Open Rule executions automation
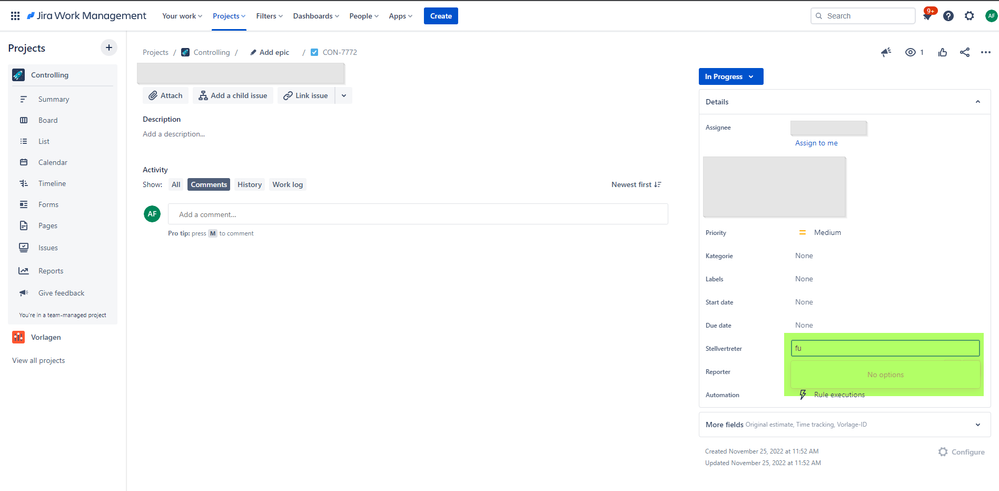This screenshot has height=491, width=999. pyautogui.click(x=832, y=395)
